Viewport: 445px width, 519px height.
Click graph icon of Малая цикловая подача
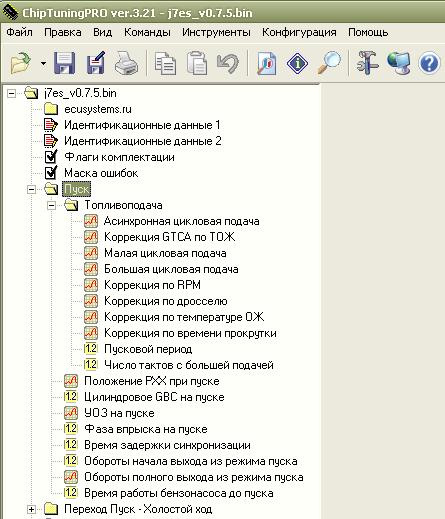coord(91,253)
